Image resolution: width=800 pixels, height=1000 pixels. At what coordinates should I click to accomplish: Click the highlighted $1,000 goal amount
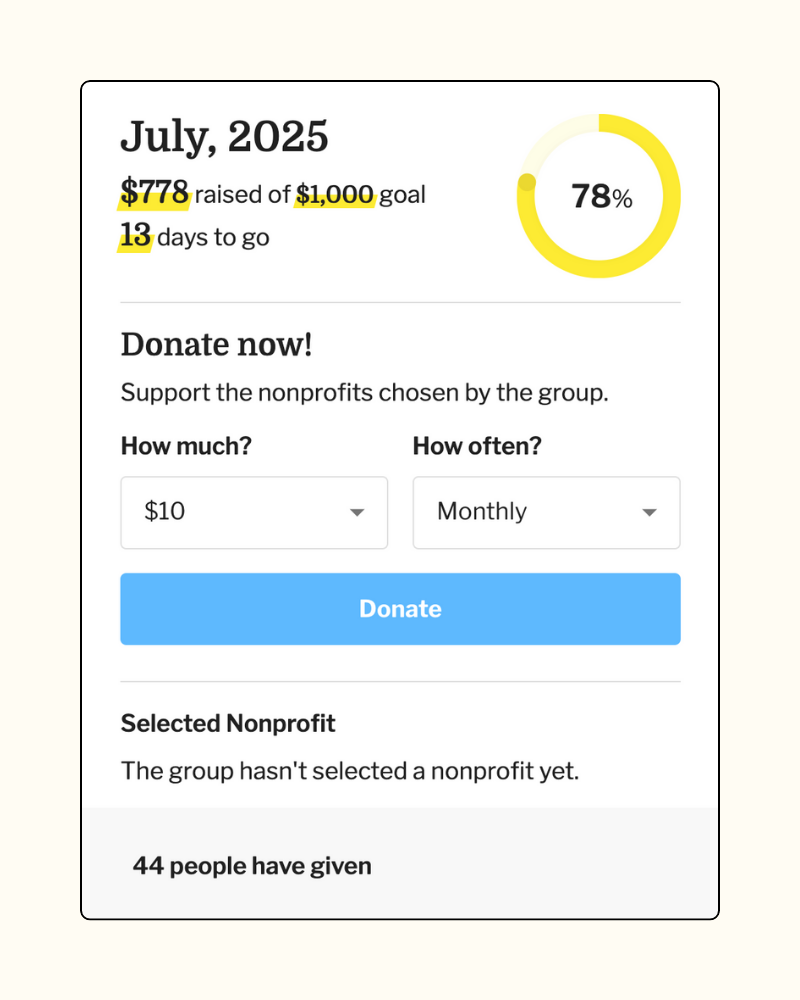coord(334,195)
